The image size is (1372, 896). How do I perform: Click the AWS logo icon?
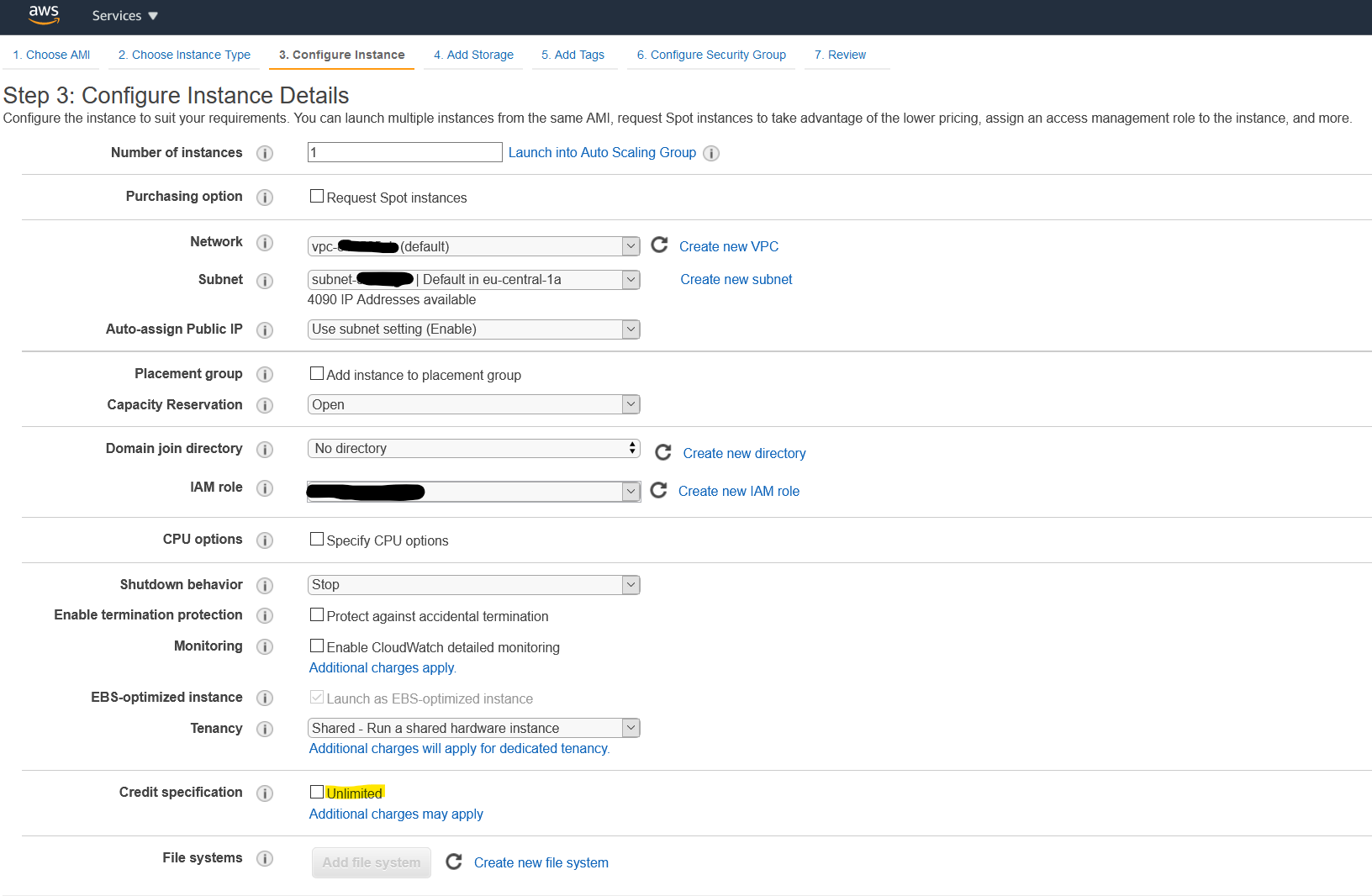[x=44, y=14]
